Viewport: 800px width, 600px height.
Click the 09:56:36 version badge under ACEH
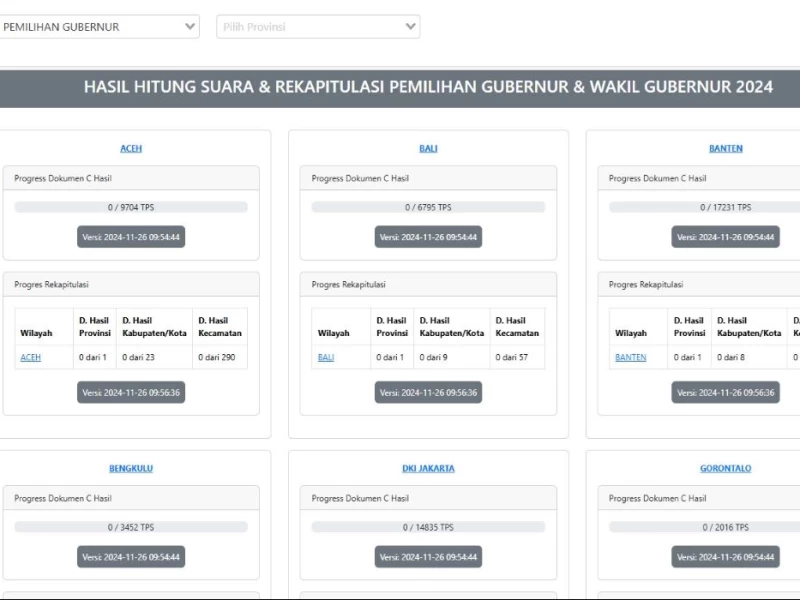(131, 392)
